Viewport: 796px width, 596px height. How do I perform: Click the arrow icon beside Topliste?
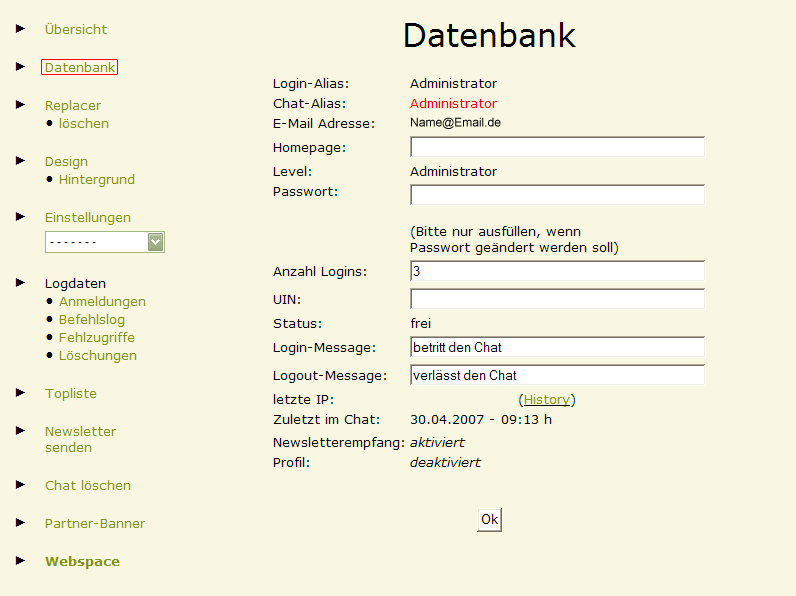tap(20, 392)
